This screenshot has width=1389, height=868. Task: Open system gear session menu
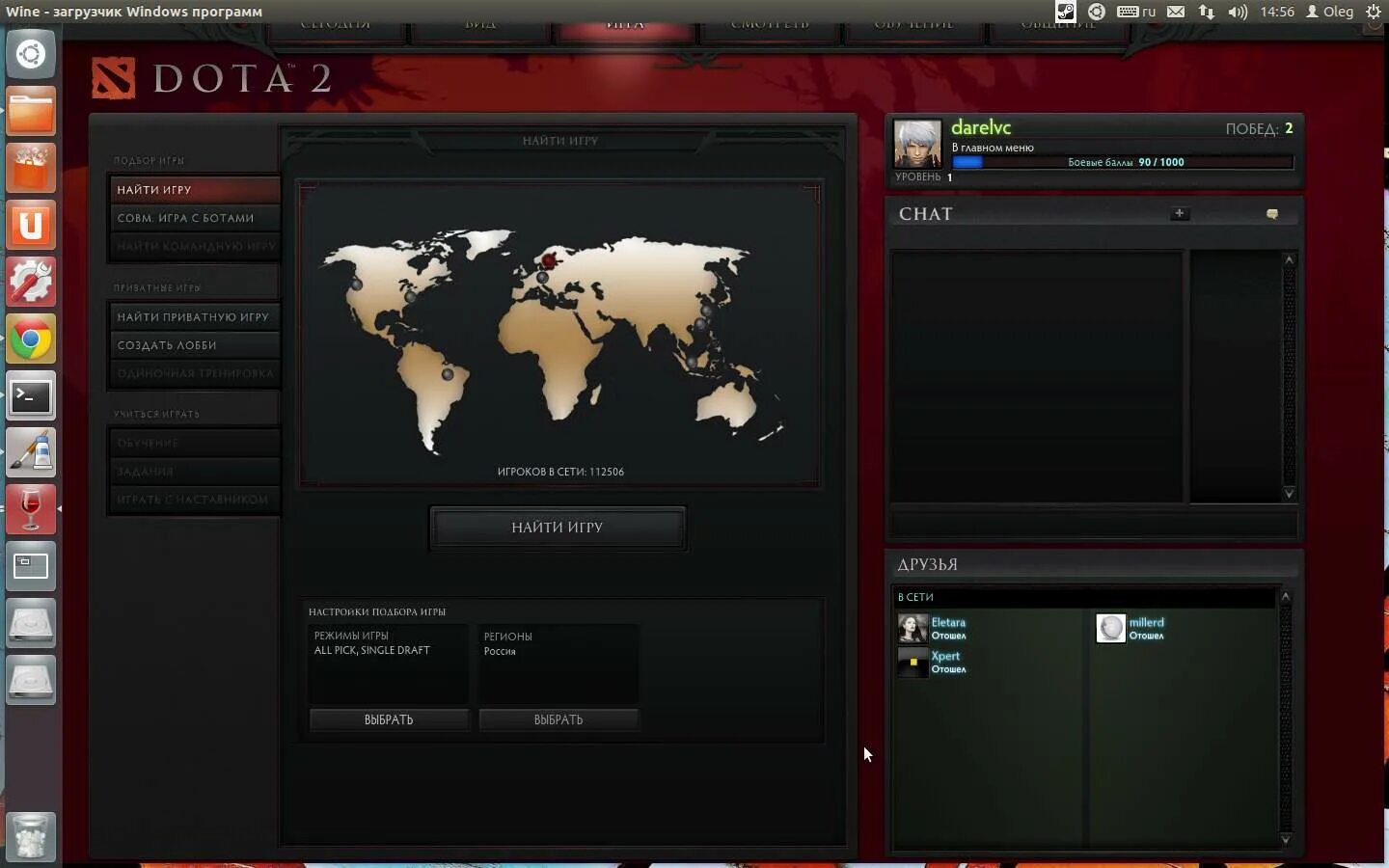(1374, 12)
